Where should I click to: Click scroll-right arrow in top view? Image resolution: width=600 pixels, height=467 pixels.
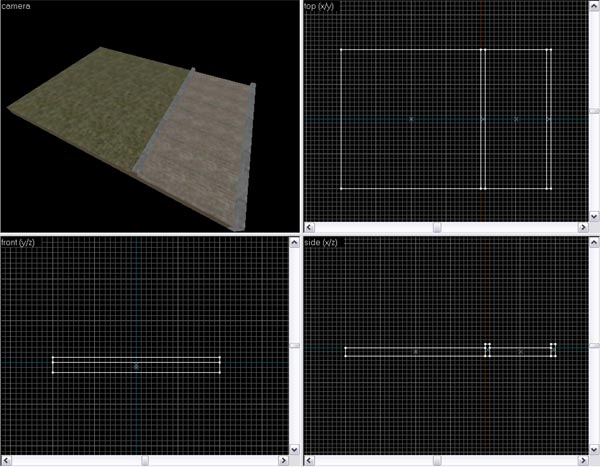pyautogui.click(x=583, y=228)
